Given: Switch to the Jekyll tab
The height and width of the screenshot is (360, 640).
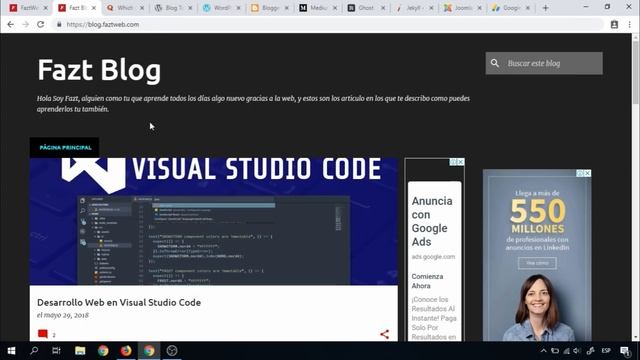Looking at the screenshot, I should click(x=414, y=8).
